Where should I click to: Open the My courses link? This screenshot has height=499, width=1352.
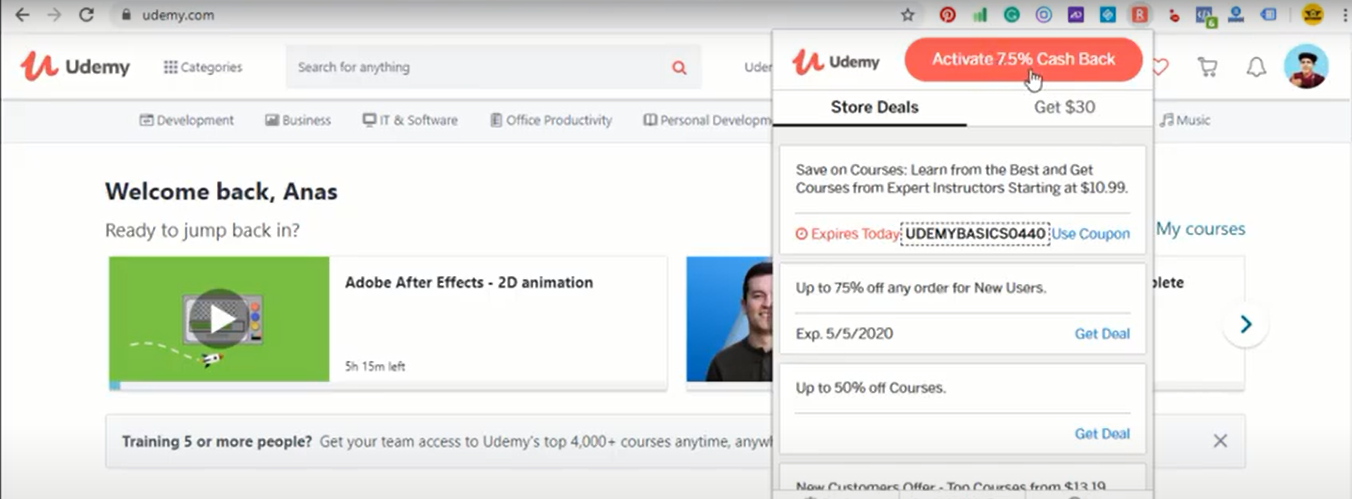tap(1201, 229)
